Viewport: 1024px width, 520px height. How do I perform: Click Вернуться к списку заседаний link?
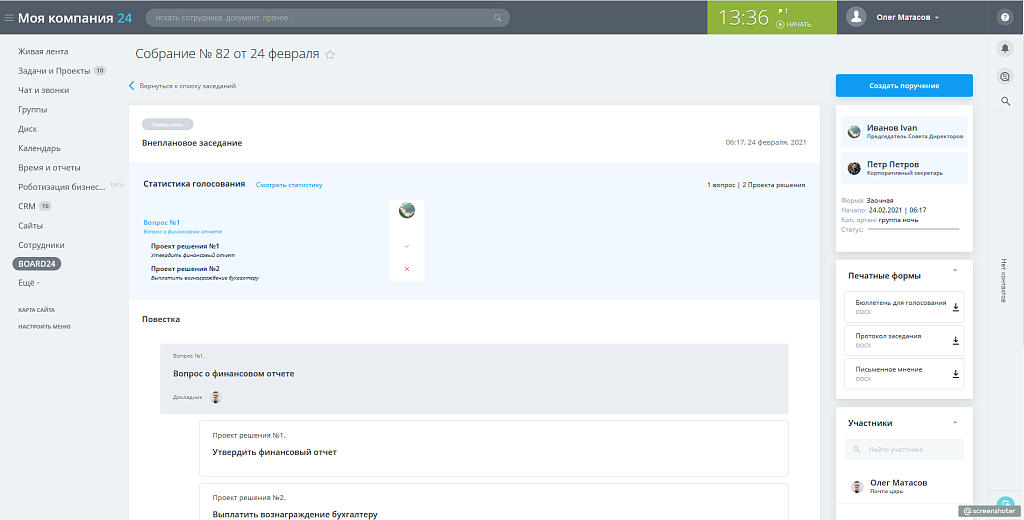click(187, 86)
